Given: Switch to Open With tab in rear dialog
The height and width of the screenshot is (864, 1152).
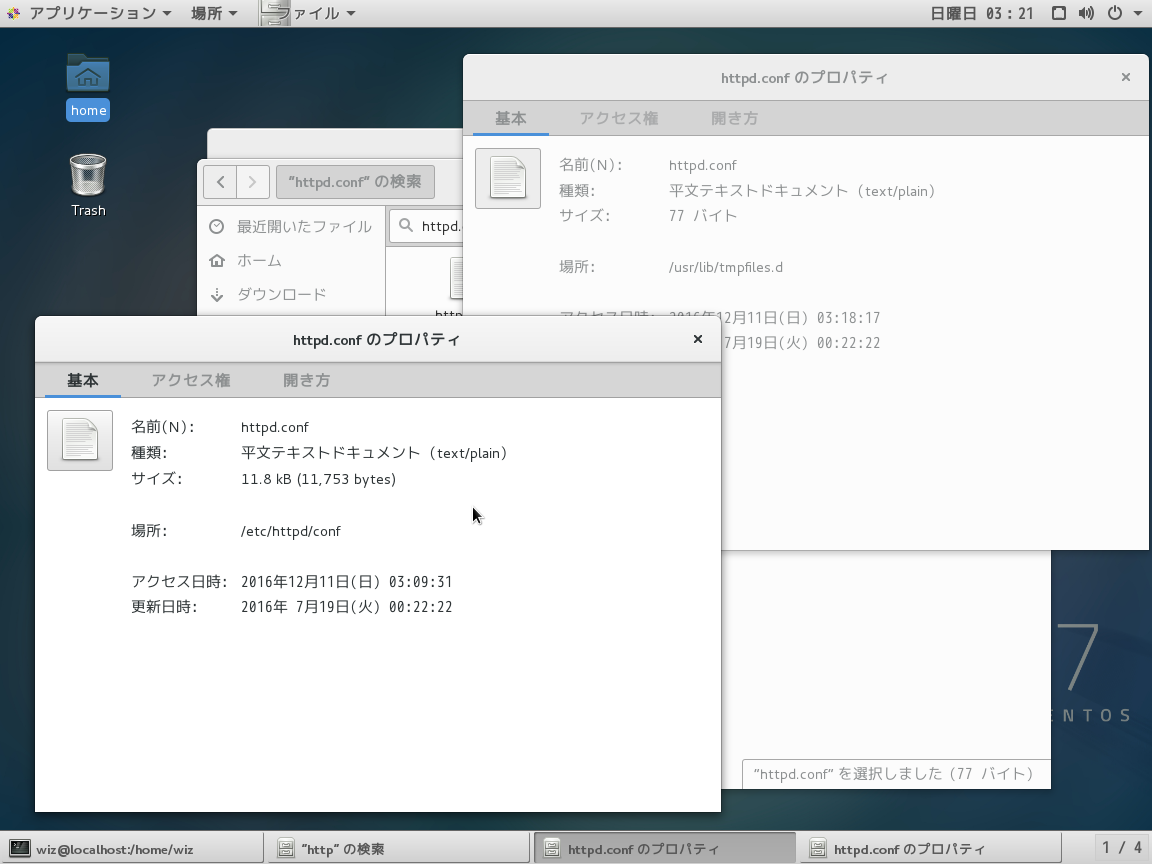Looking at the screenshot, I should click(x=734, y=118).
